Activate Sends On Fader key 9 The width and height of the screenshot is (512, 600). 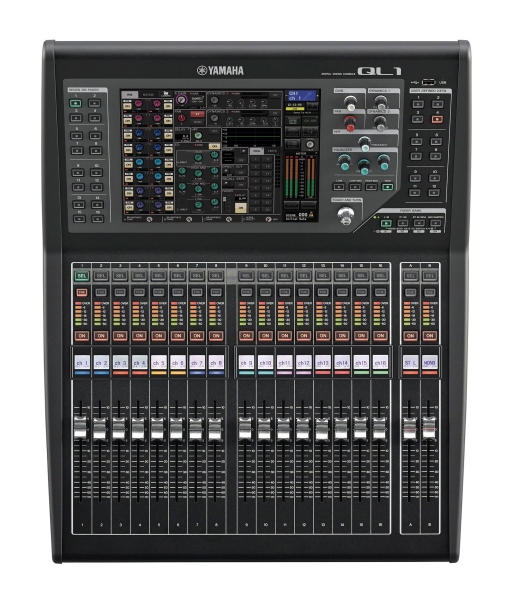[78, 172]
